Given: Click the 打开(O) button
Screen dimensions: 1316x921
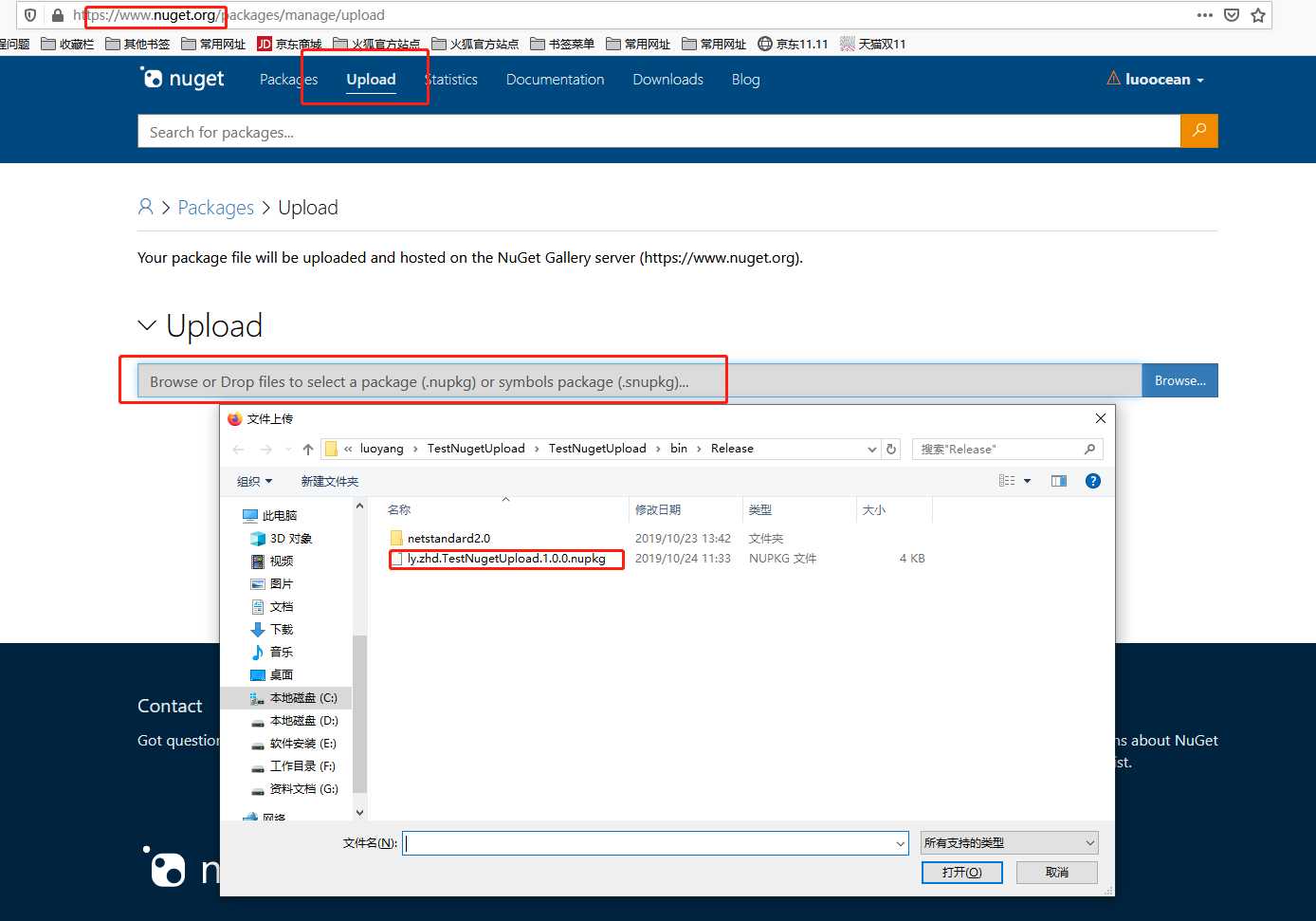Looking at the screenshot, I should [961, 872].
